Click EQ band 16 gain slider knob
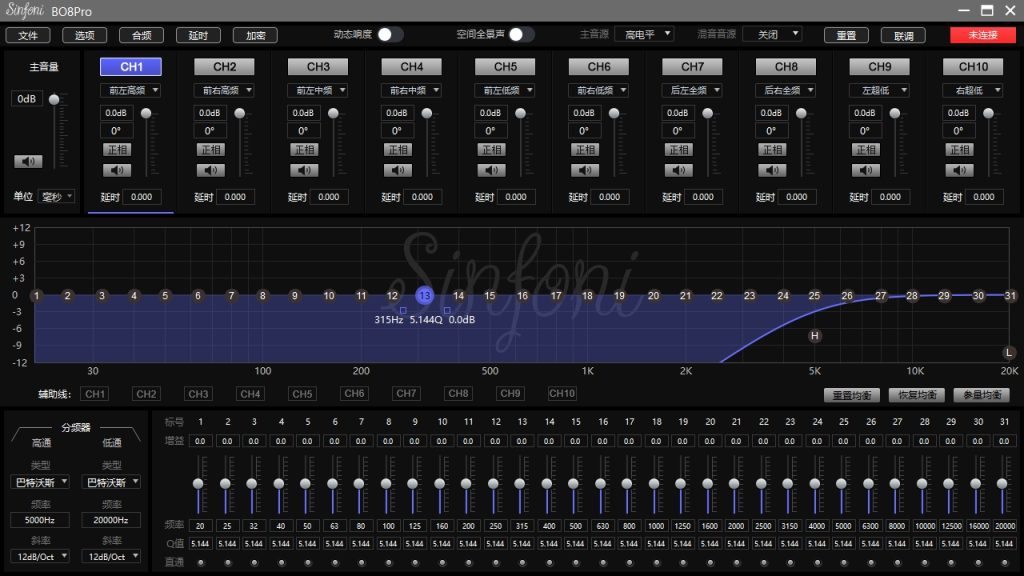The height and width of the screenshot is (576, 1024). pos(600,484)
